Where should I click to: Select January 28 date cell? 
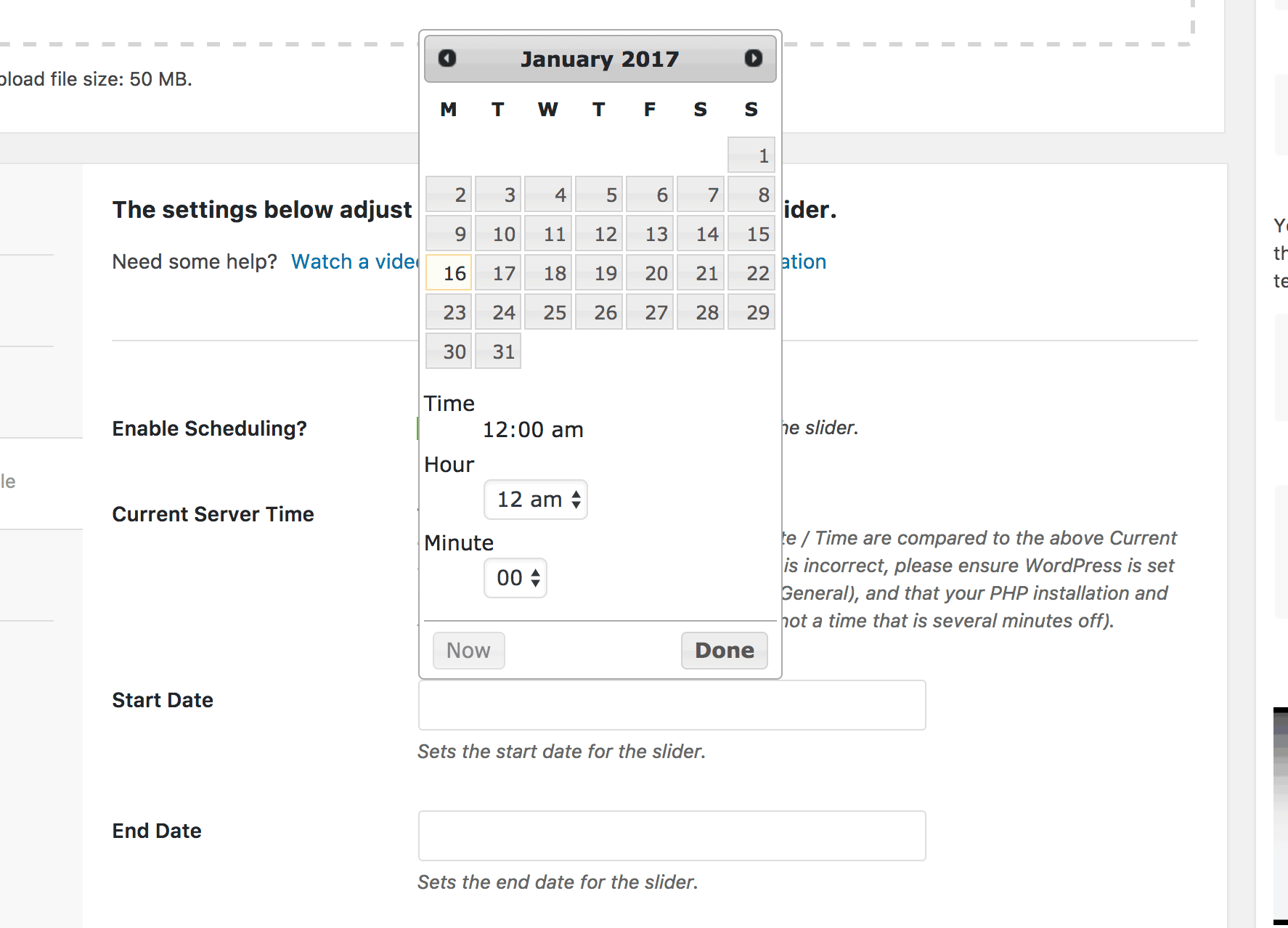click(701, 312)
